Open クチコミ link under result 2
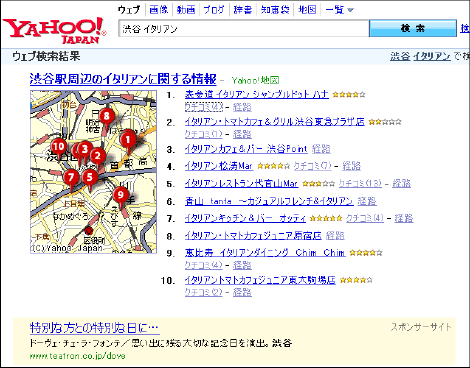This screenshot has width=470, height=368. coord(203,134)
